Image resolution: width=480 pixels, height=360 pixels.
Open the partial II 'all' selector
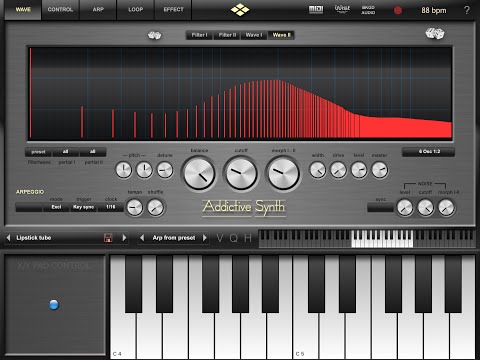(x=93, y=152)
